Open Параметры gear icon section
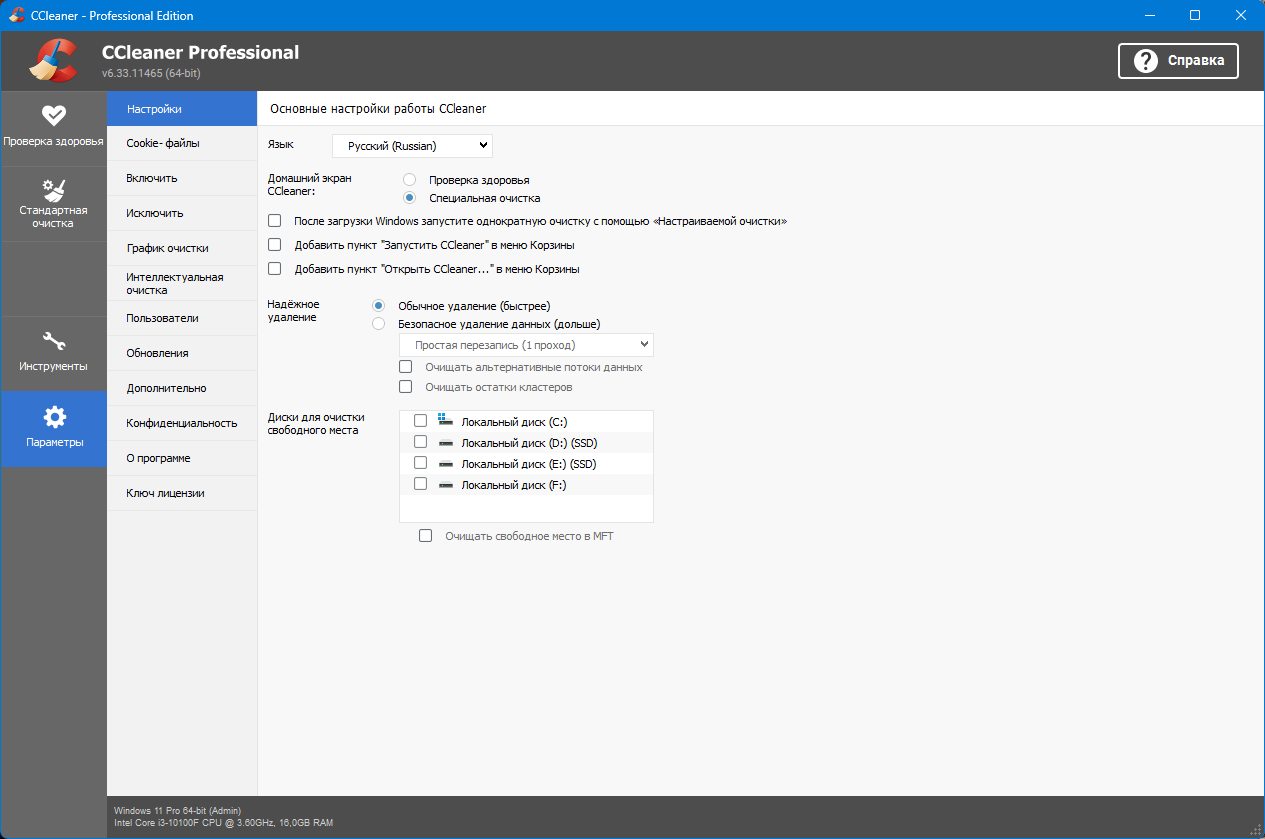 [x=53, y=429]
